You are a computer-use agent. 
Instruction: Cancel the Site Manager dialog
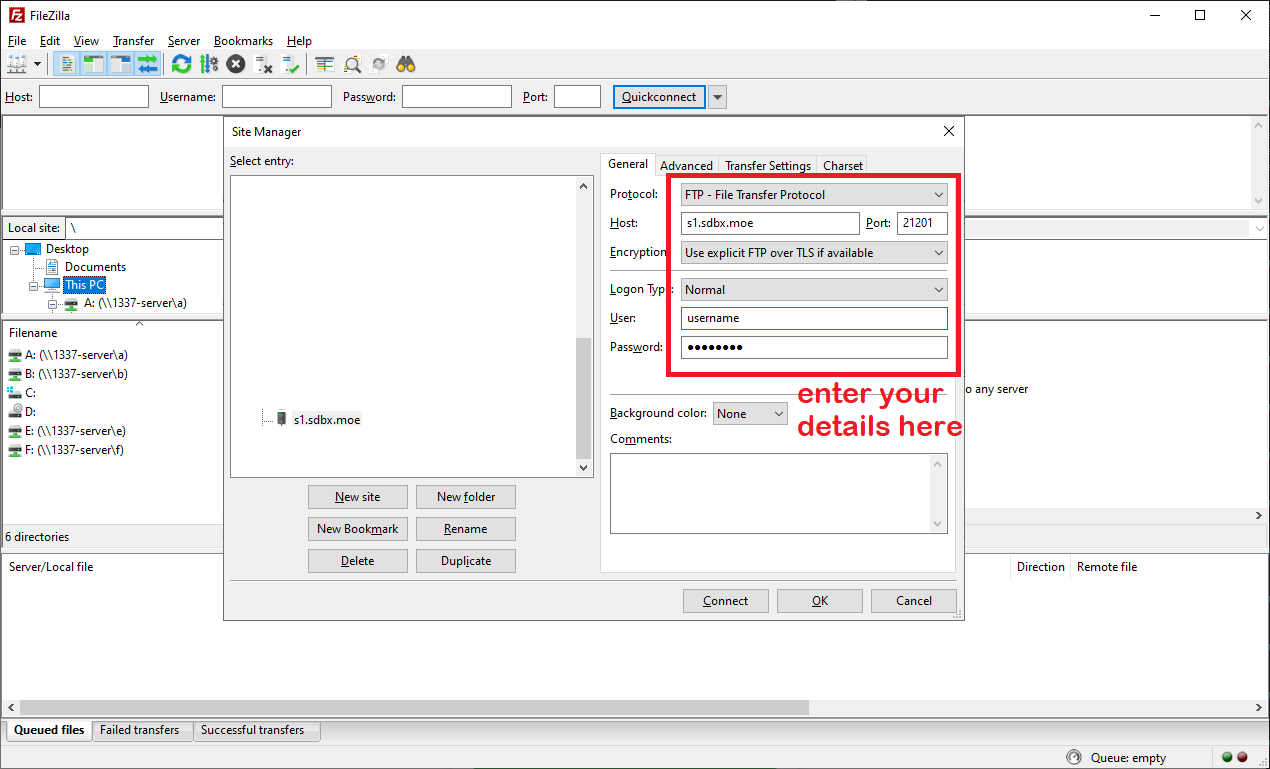pyautogui.click(x=914, y=601)
